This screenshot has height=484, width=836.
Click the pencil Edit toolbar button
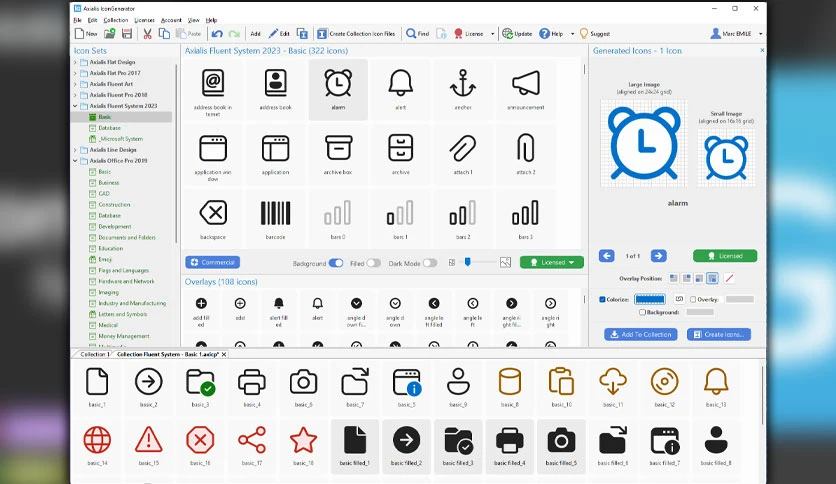click(x=279, y=34)
